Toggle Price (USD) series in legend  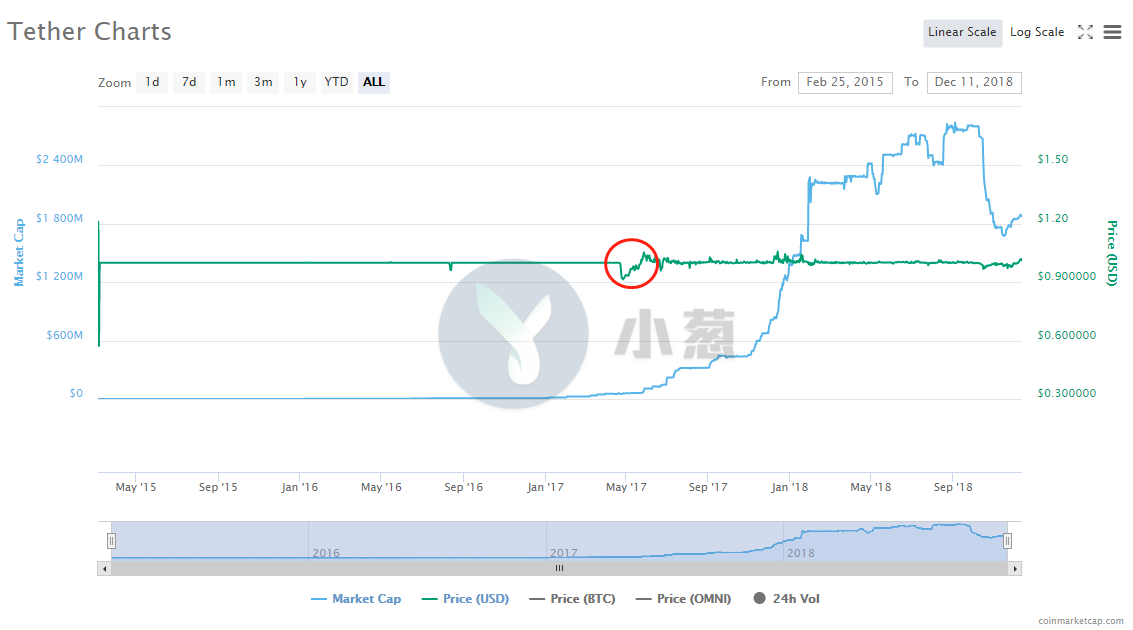465,598
